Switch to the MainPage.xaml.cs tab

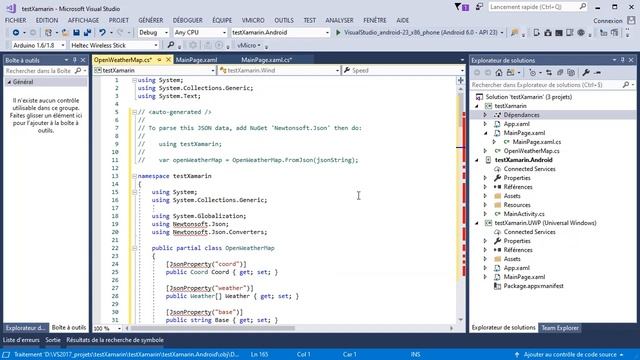coord(267,60)
